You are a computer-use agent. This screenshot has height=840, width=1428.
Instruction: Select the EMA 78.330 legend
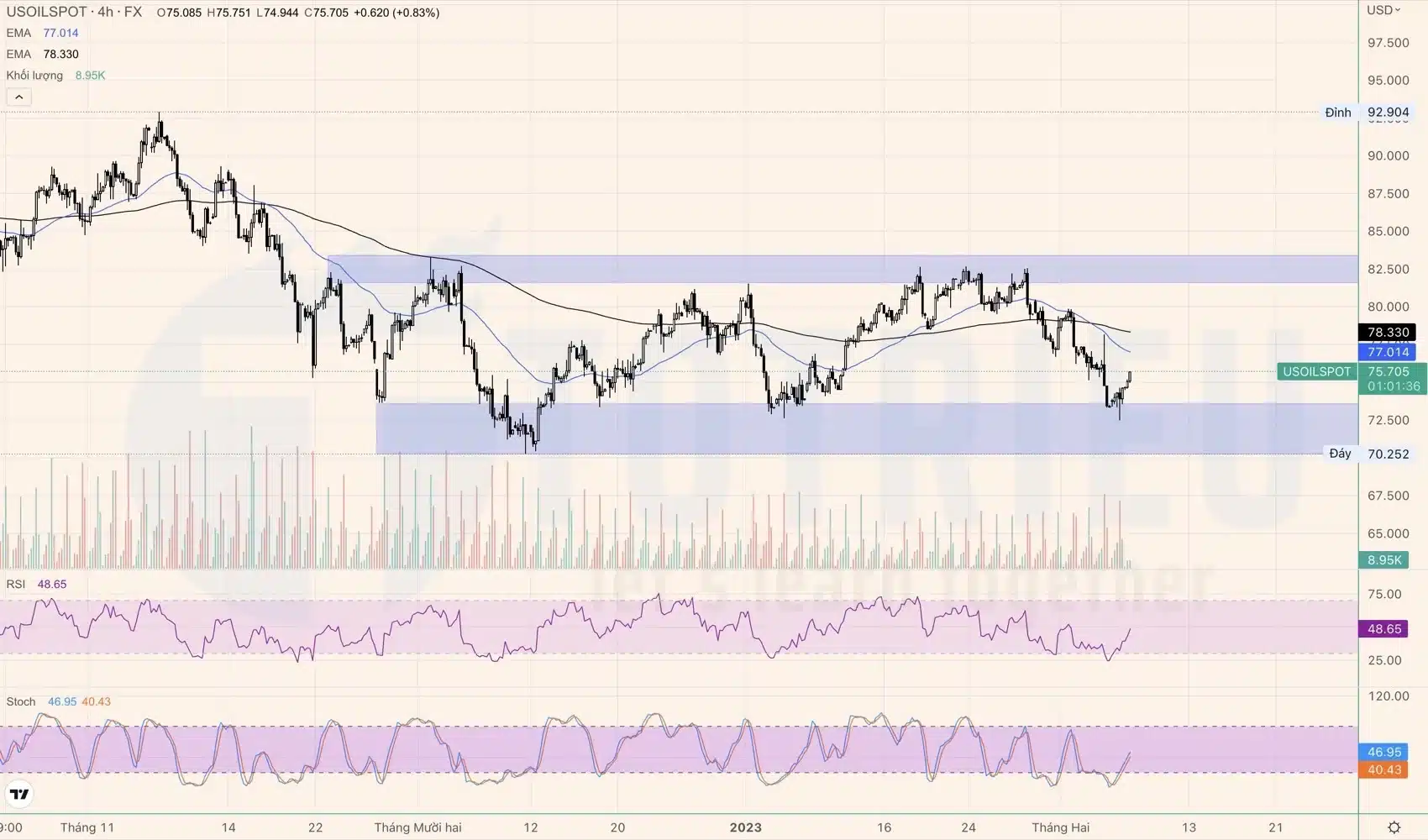(x=42, y=54)
